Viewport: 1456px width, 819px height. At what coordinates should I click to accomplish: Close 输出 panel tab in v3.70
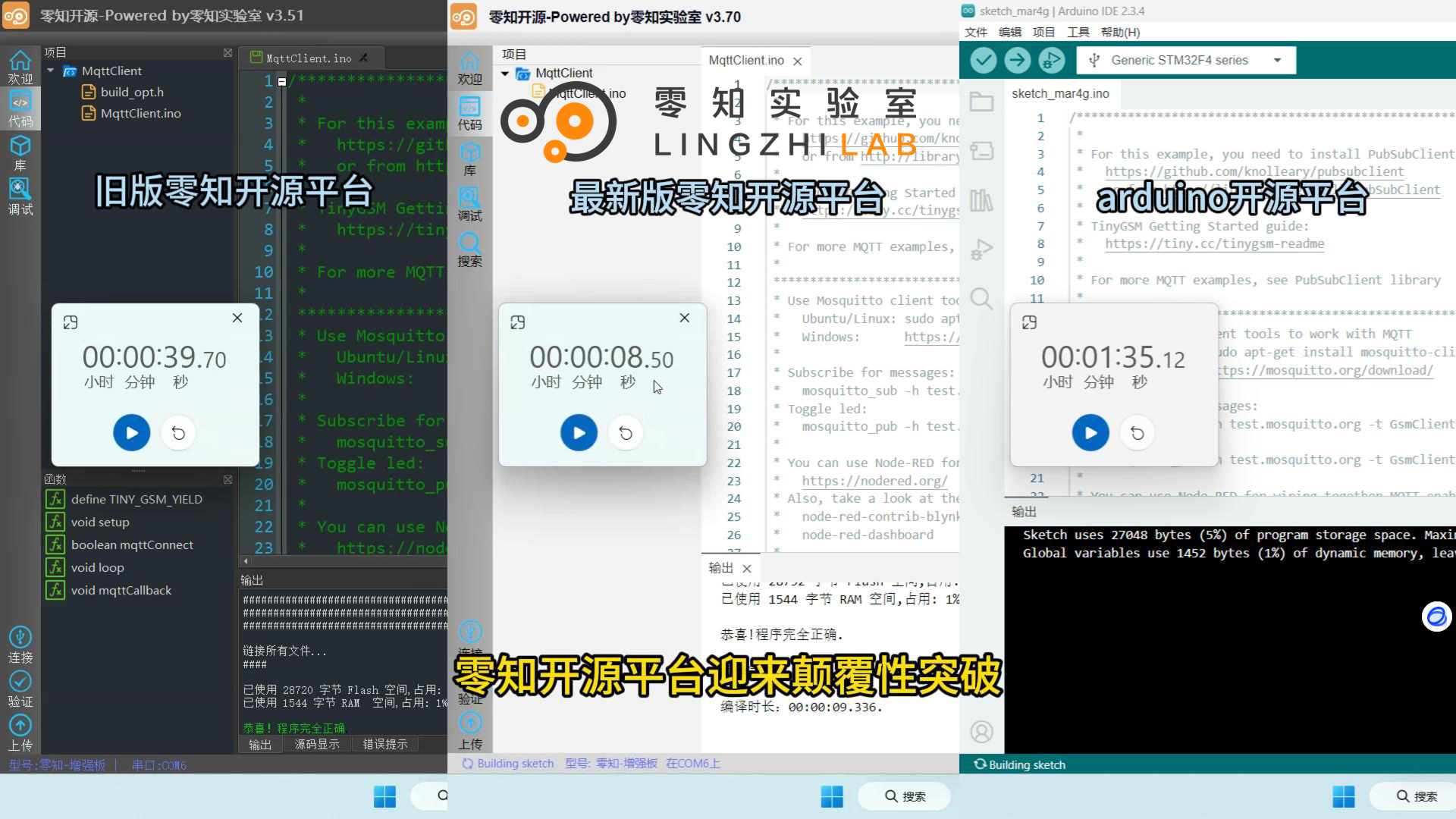point(747,569)
